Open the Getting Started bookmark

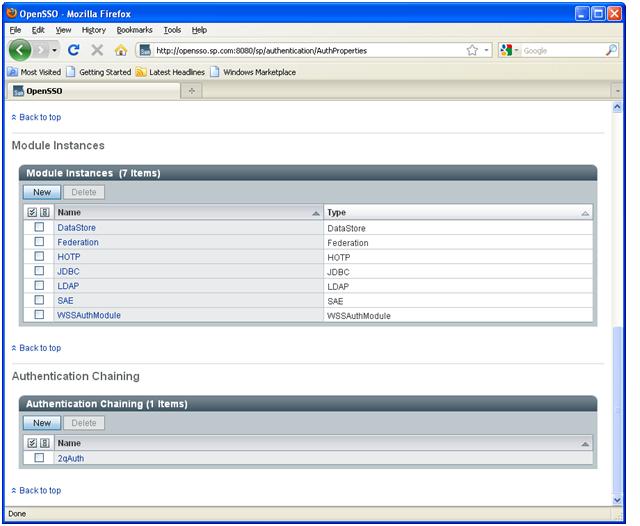click(x=99, y=72)
